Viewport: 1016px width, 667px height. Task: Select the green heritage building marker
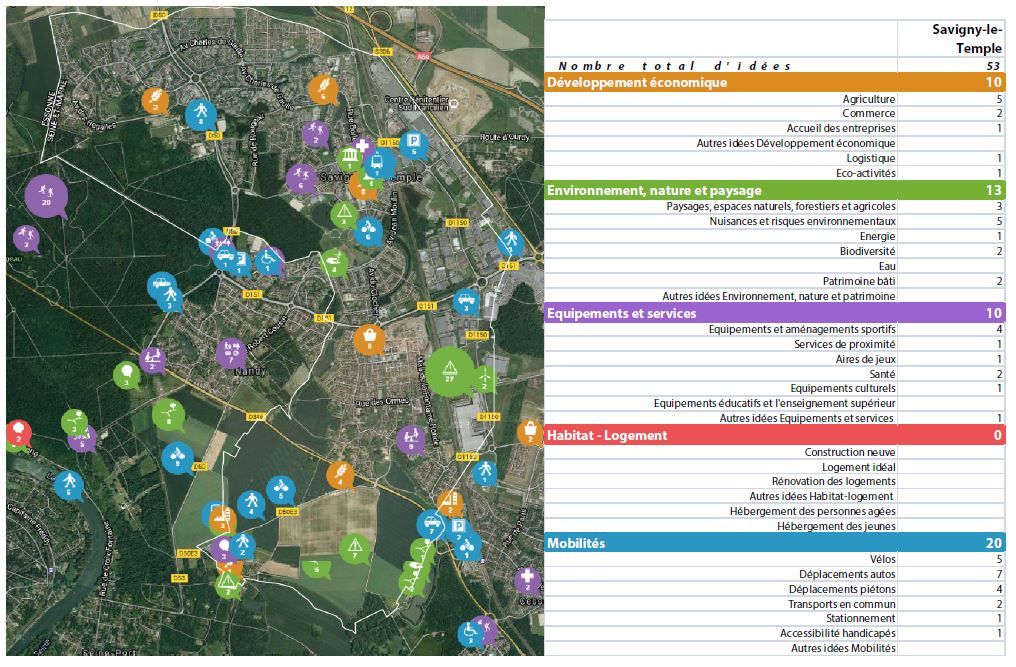pyautogui.click(x=350, y=160)
